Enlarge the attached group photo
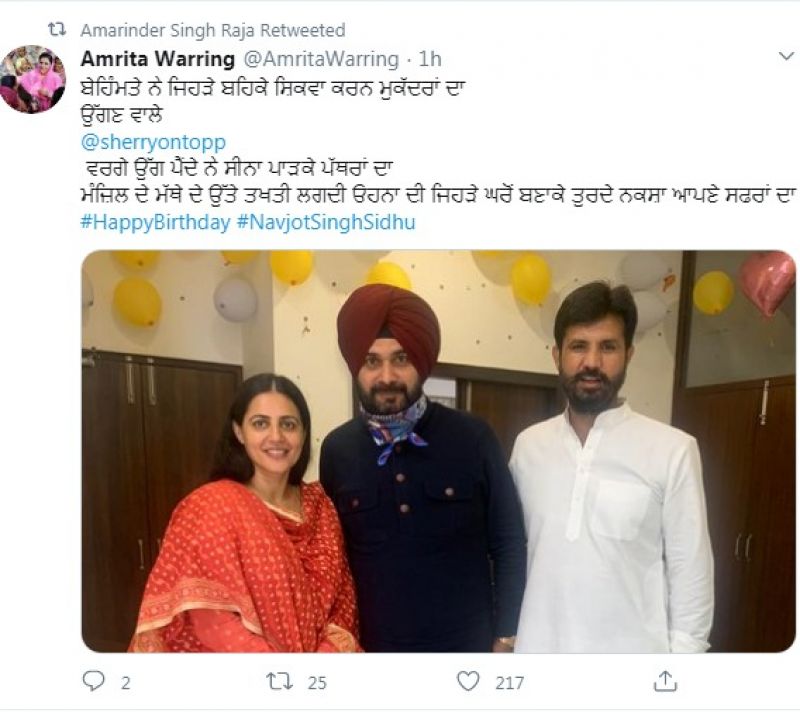Screen dimensions: 800x723 click(438, 450)
